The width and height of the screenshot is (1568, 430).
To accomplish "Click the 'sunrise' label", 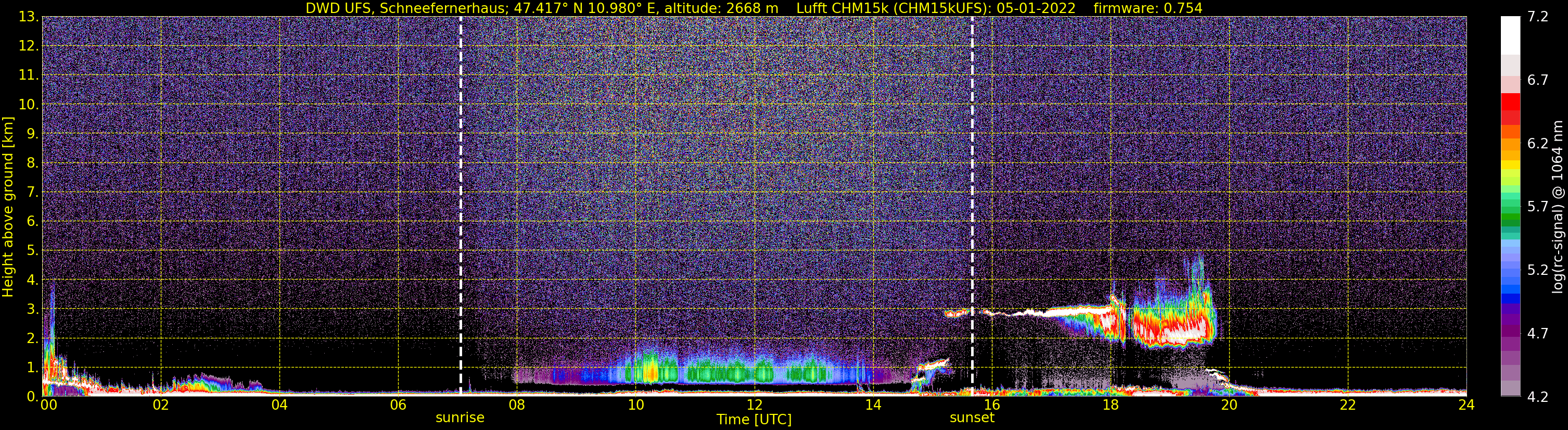I will [x=460, y=418].
